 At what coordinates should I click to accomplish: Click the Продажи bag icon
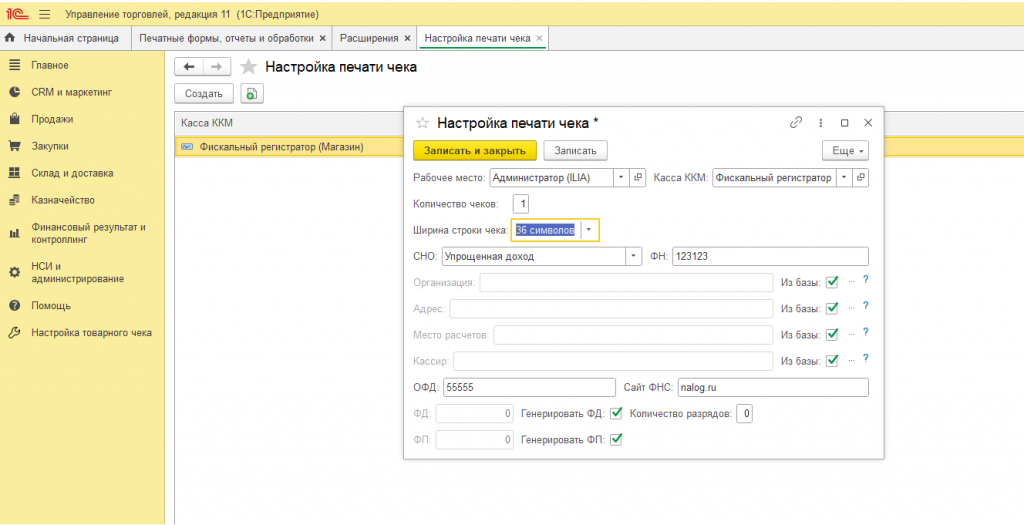tap(14, 119)
